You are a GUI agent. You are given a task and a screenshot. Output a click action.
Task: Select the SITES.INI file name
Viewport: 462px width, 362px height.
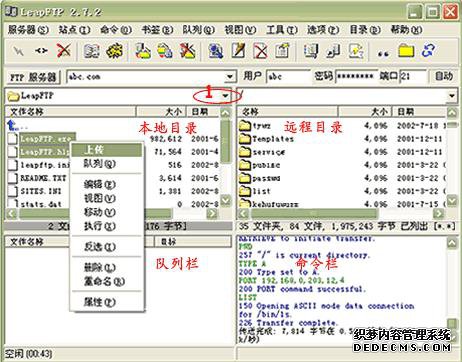tap(41, 191)
